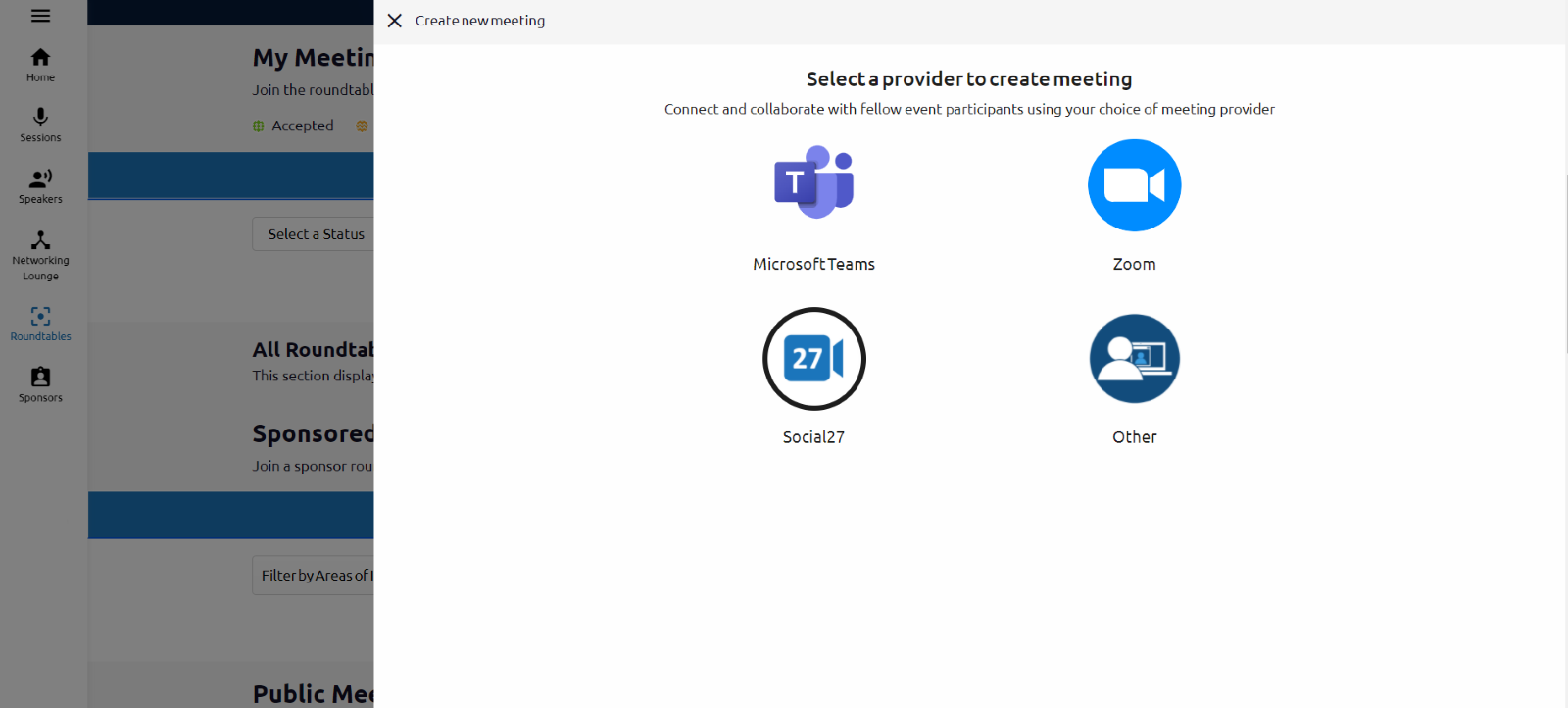Choose the Microsoft Teams provider icon
Viewport: 1568px width, 708px height.
click(813, 182)
